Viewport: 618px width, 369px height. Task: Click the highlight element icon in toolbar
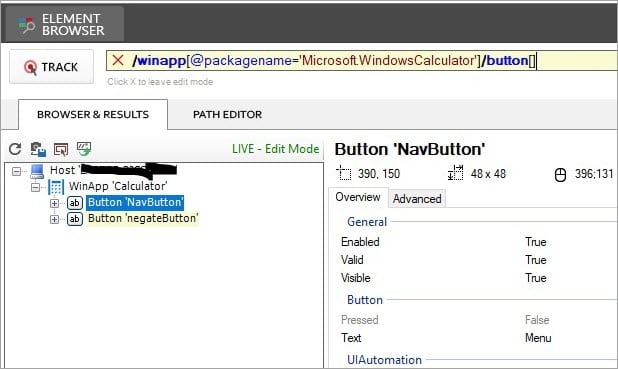click(61, 149)
